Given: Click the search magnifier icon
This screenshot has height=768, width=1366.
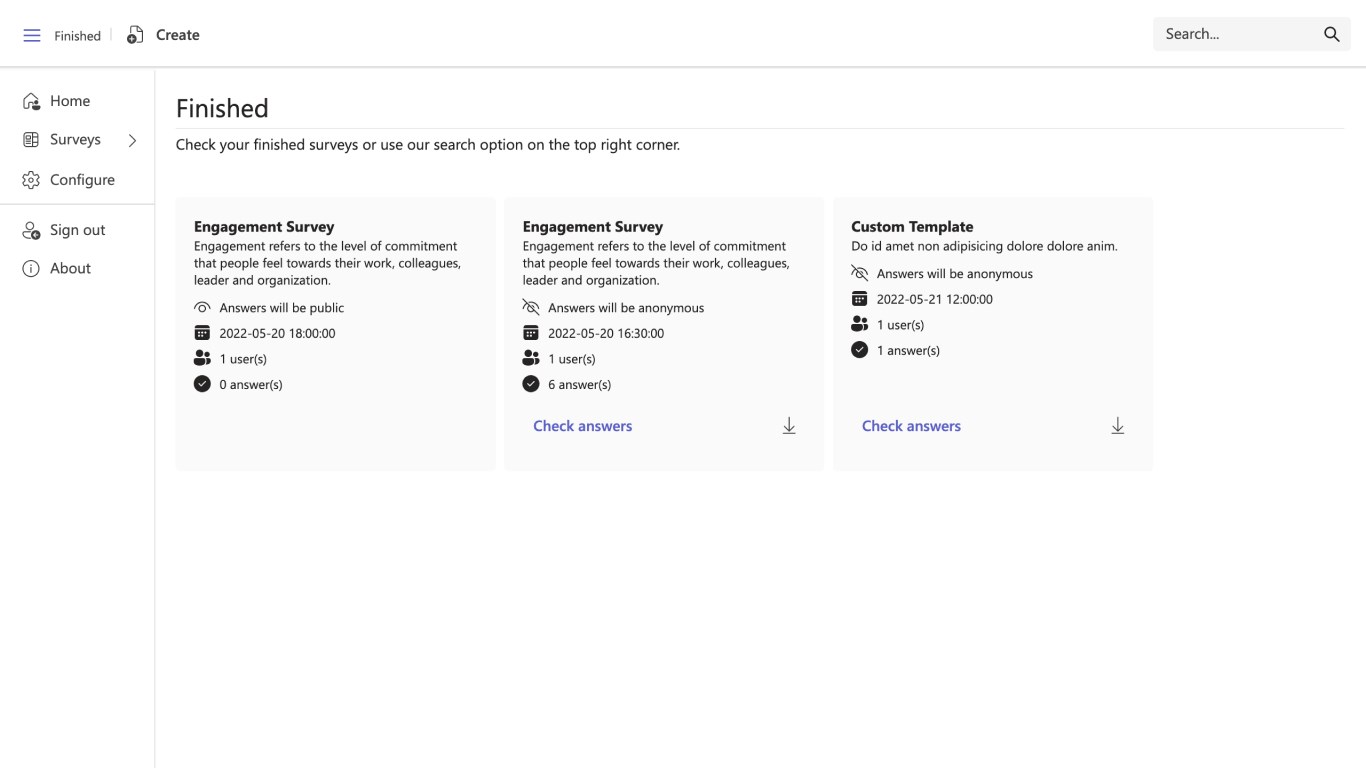Looking at the screenshot, I should pos(1331,34).
